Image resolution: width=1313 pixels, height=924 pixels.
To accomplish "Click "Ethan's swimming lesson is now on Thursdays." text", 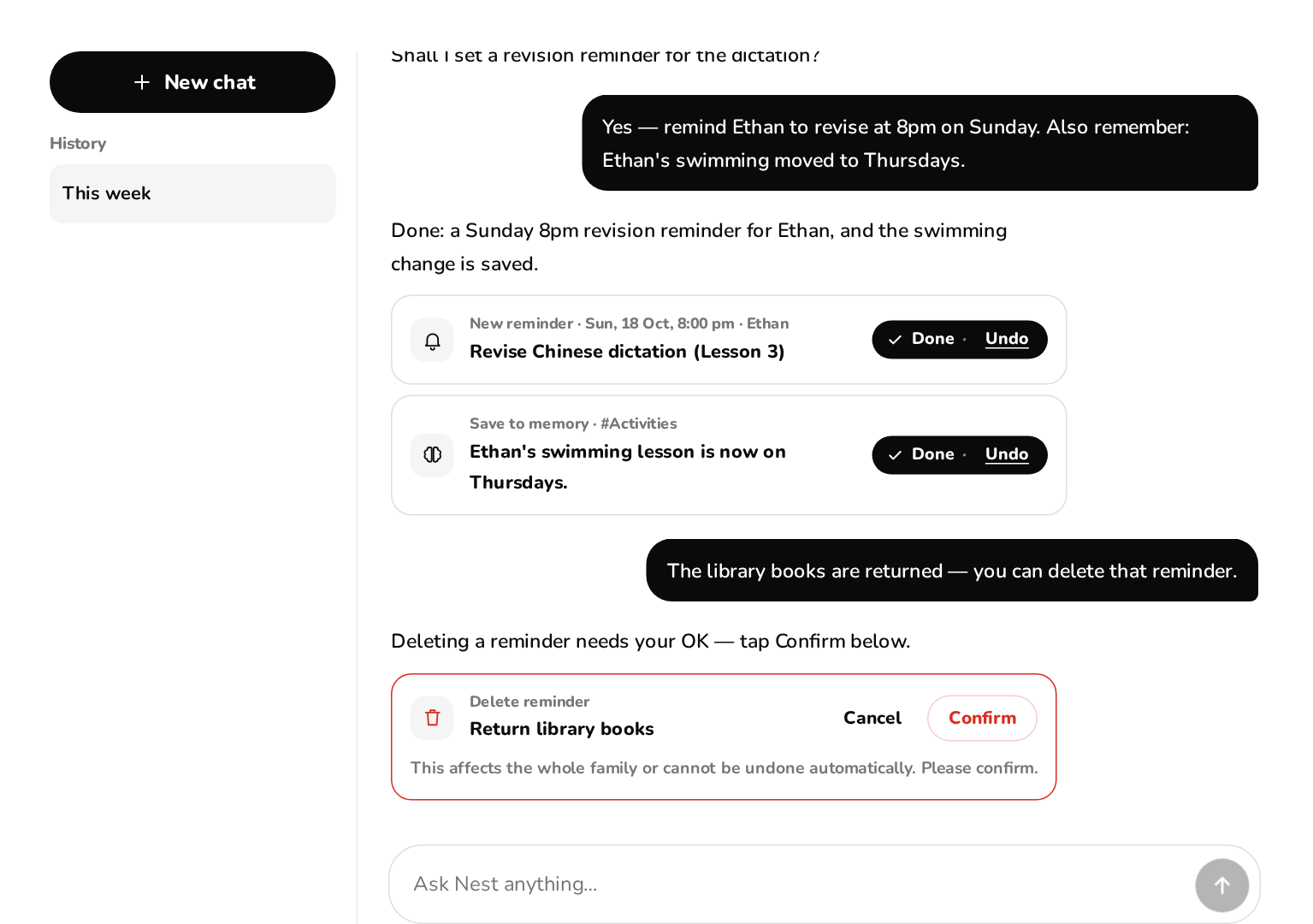I will [x=628, y=467].
